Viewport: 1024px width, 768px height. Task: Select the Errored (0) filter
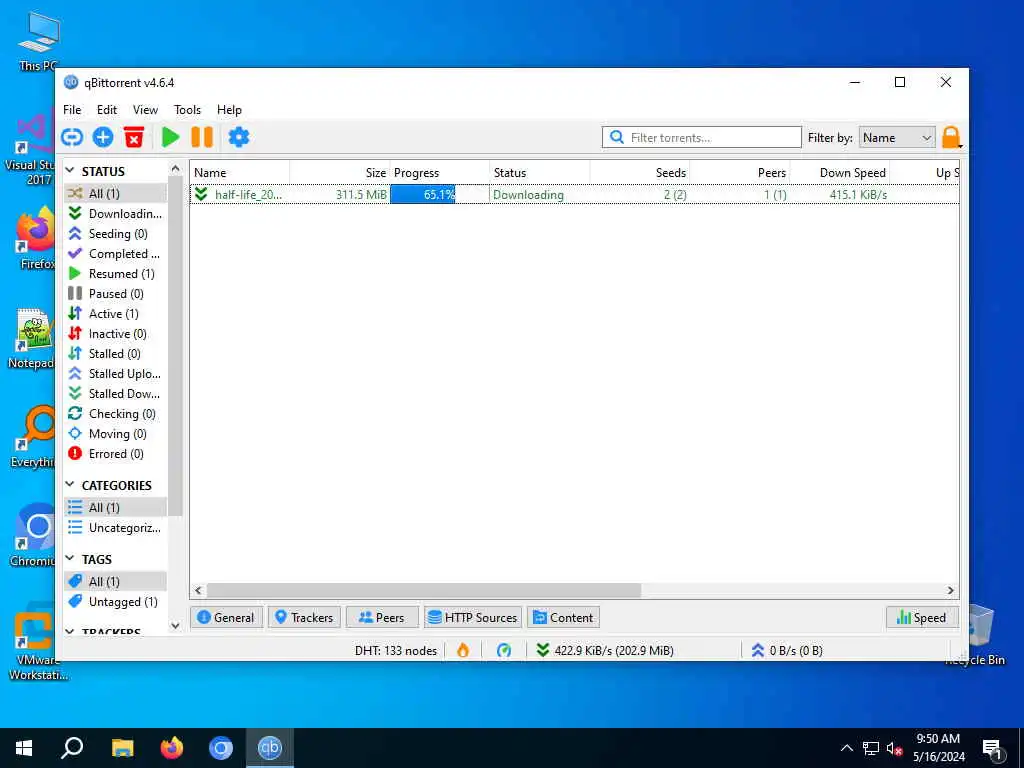(x=116, y=454)
